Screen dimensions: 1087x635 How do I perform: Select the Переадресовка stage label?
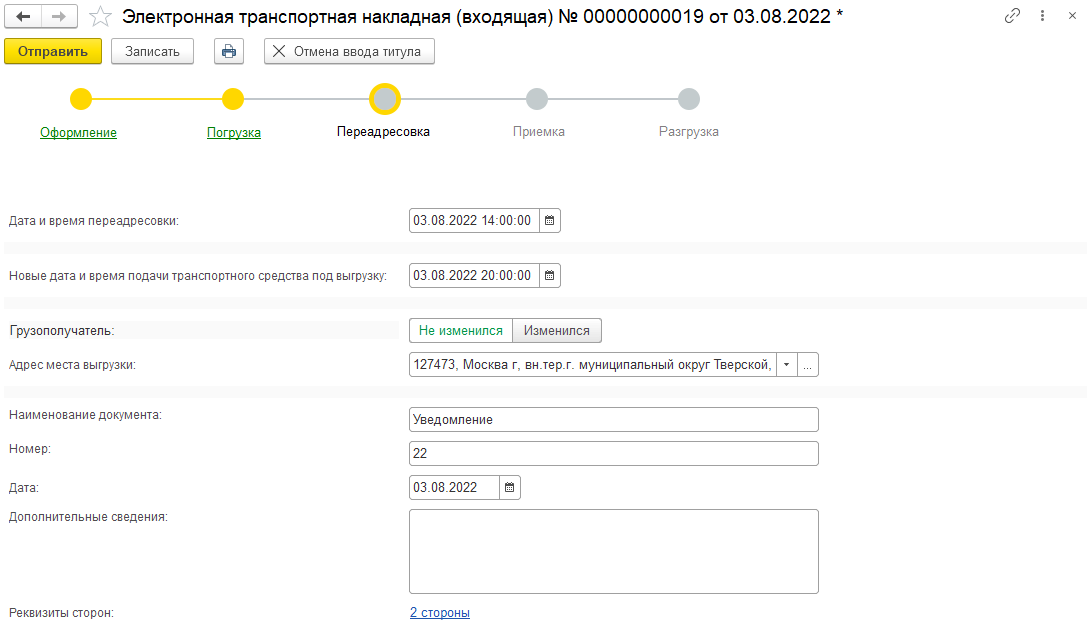[383, 132]
